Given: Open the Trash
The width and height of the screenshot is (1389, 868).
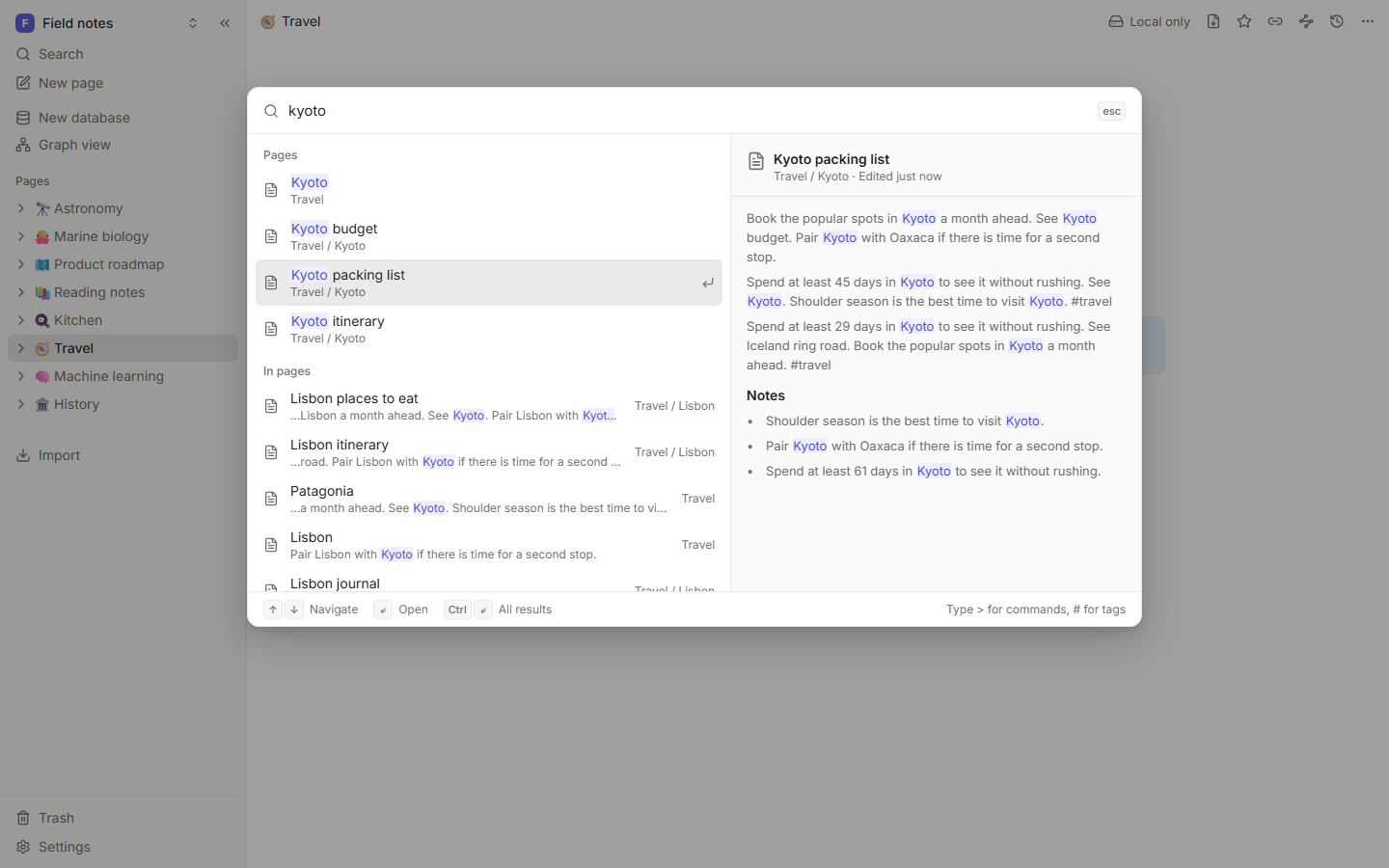Looking at the screenshot, I should [123, 818].
